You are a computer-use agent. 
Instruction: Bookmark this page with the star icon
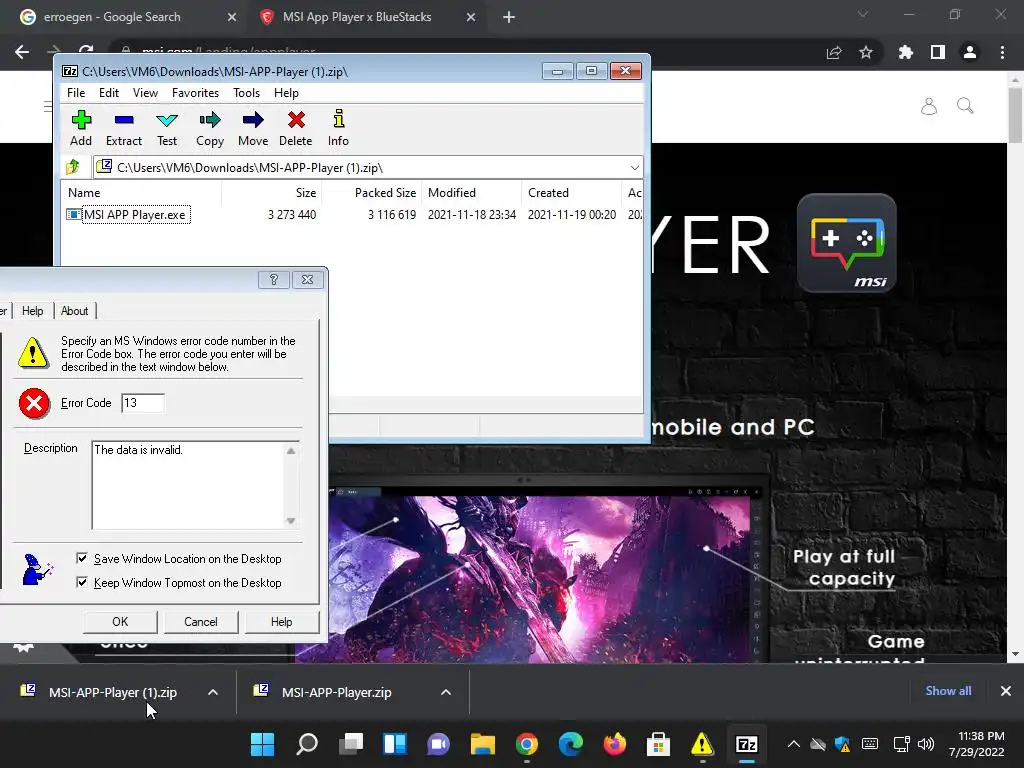pyautogui.click(x=866, y=52)
